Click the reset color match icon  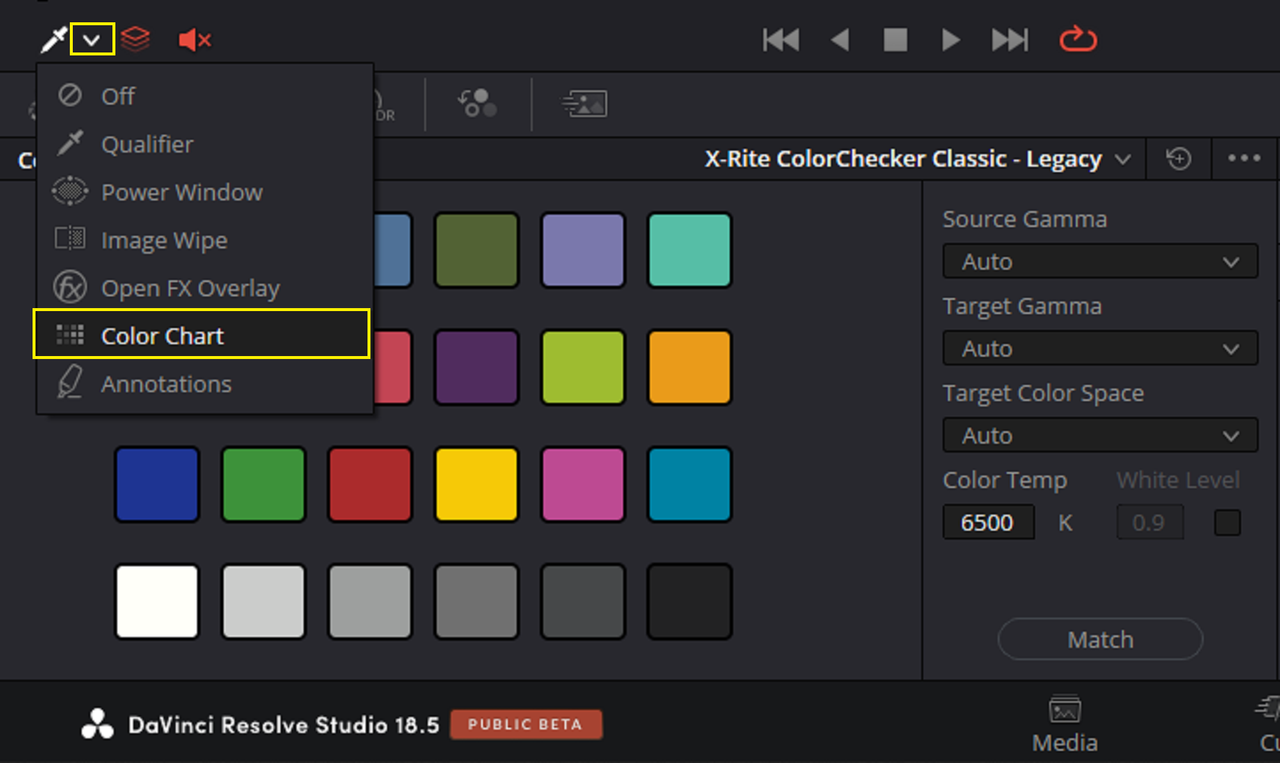(1179, 159)
